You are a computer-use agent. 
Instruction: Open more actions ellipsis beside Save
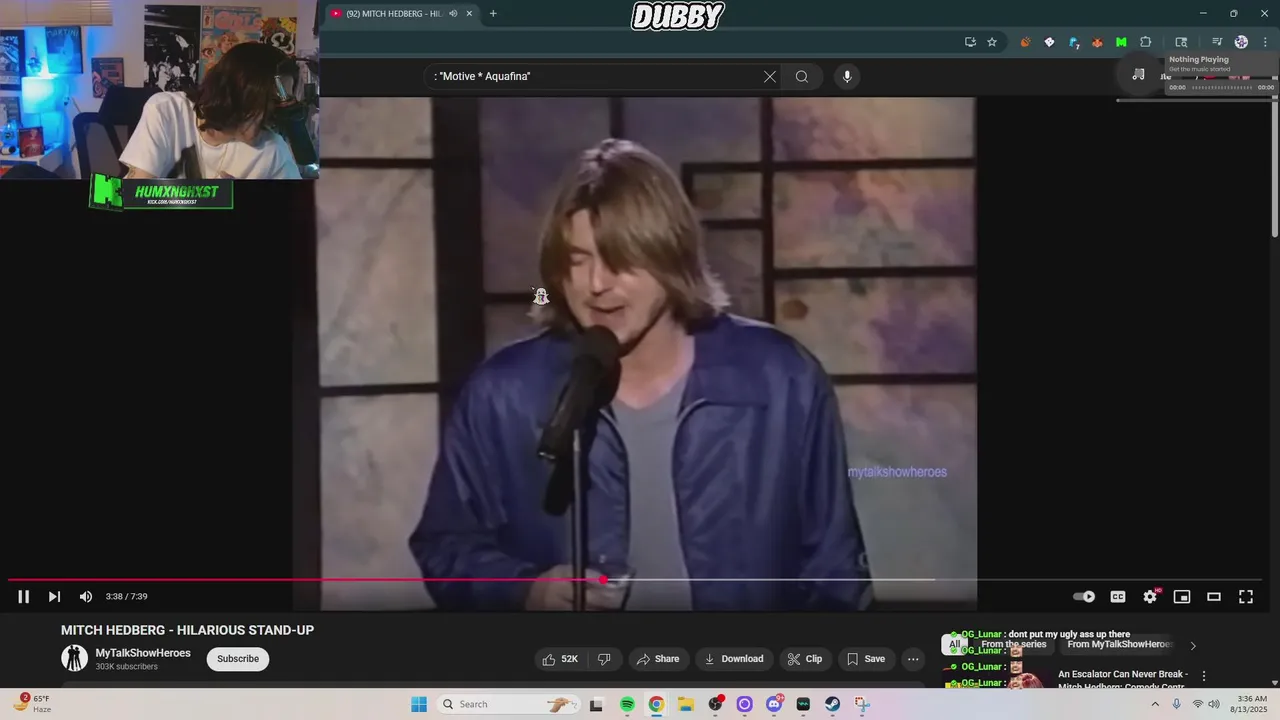pyautogui.click(x=913, y=659)
